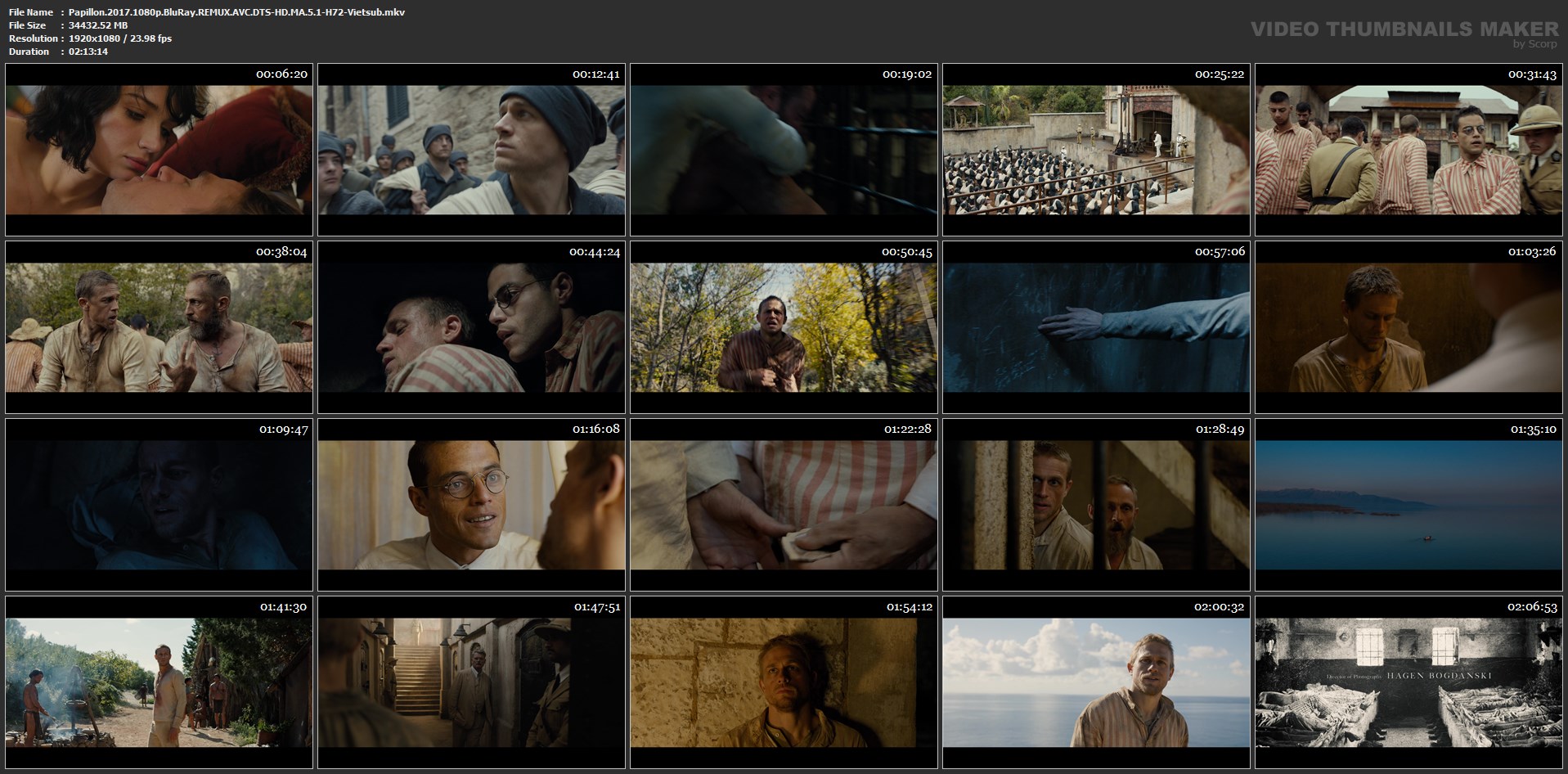This screenshot has height=774, width=1568.
Task: Click the File Size label
Action: coord(28,25)
